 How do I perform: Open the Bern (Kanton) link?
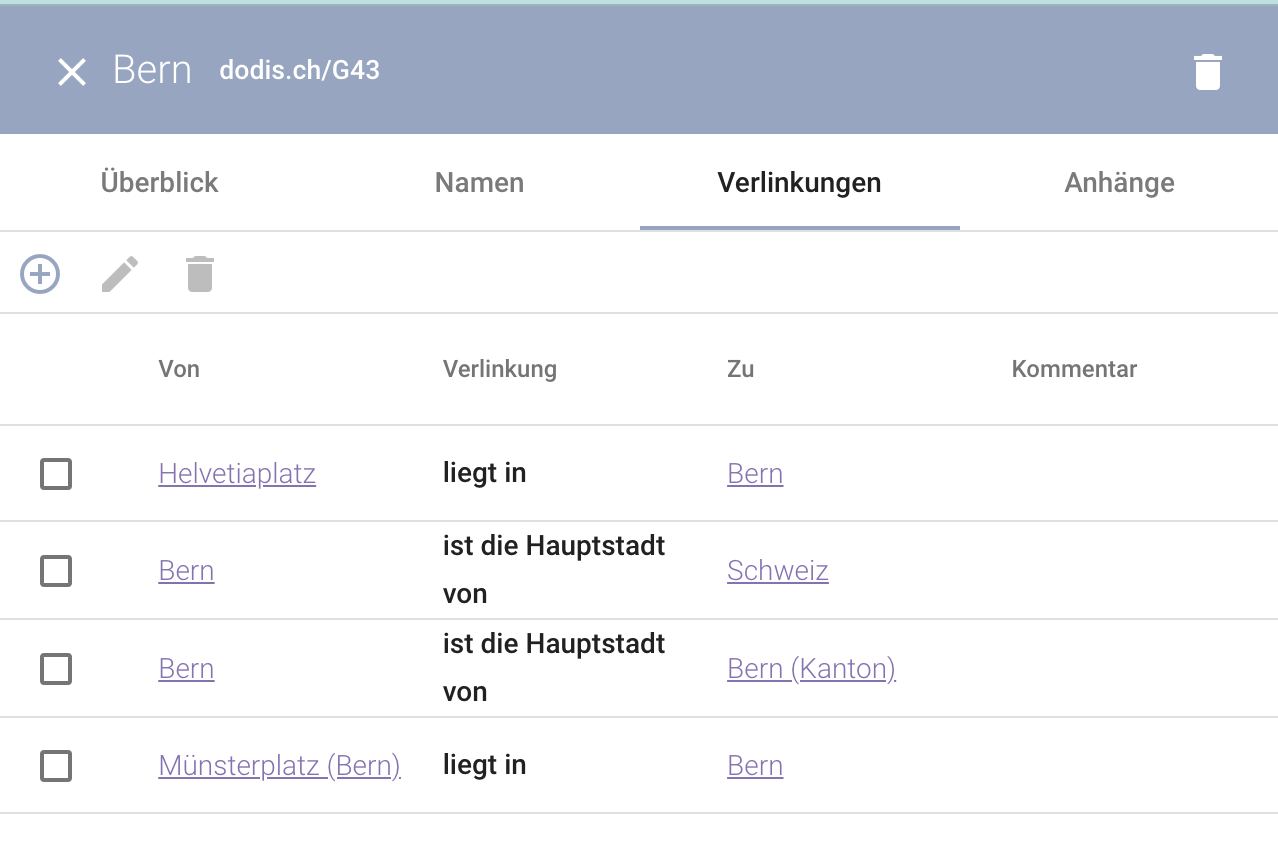coord(811,669)
